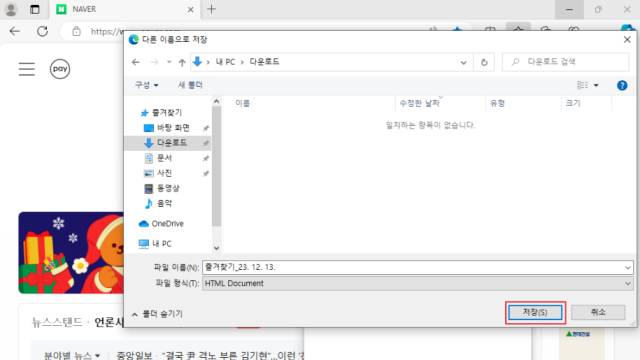This screenshot has height=360, width=640.
Task: Select 즐겨찾기 in the navigation pane
Action: [161, 113]
